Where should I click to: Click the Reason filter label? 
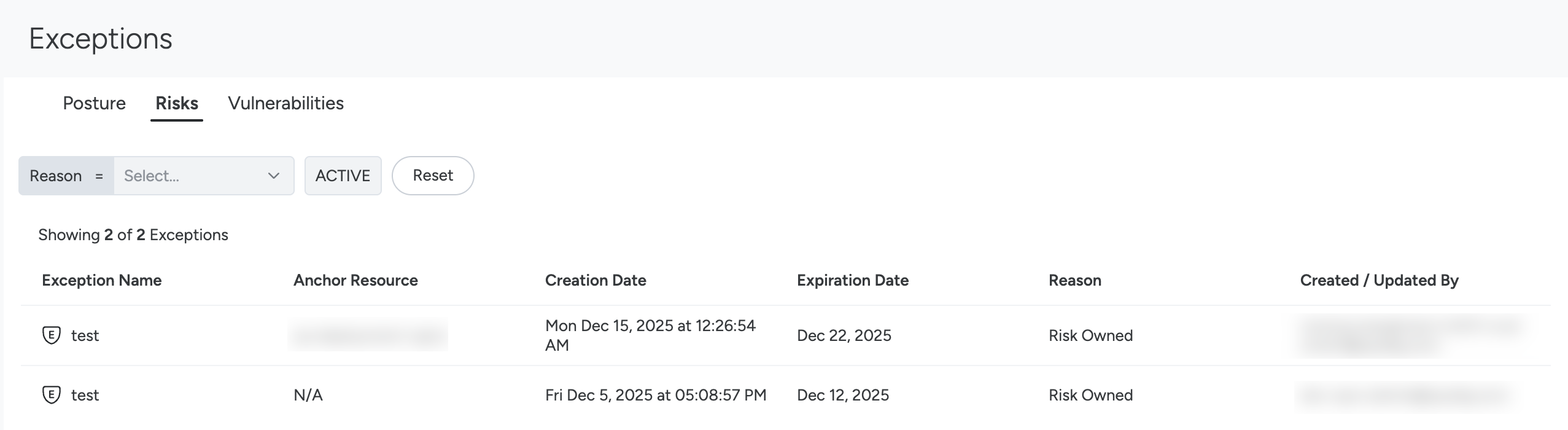coord(56,176)
